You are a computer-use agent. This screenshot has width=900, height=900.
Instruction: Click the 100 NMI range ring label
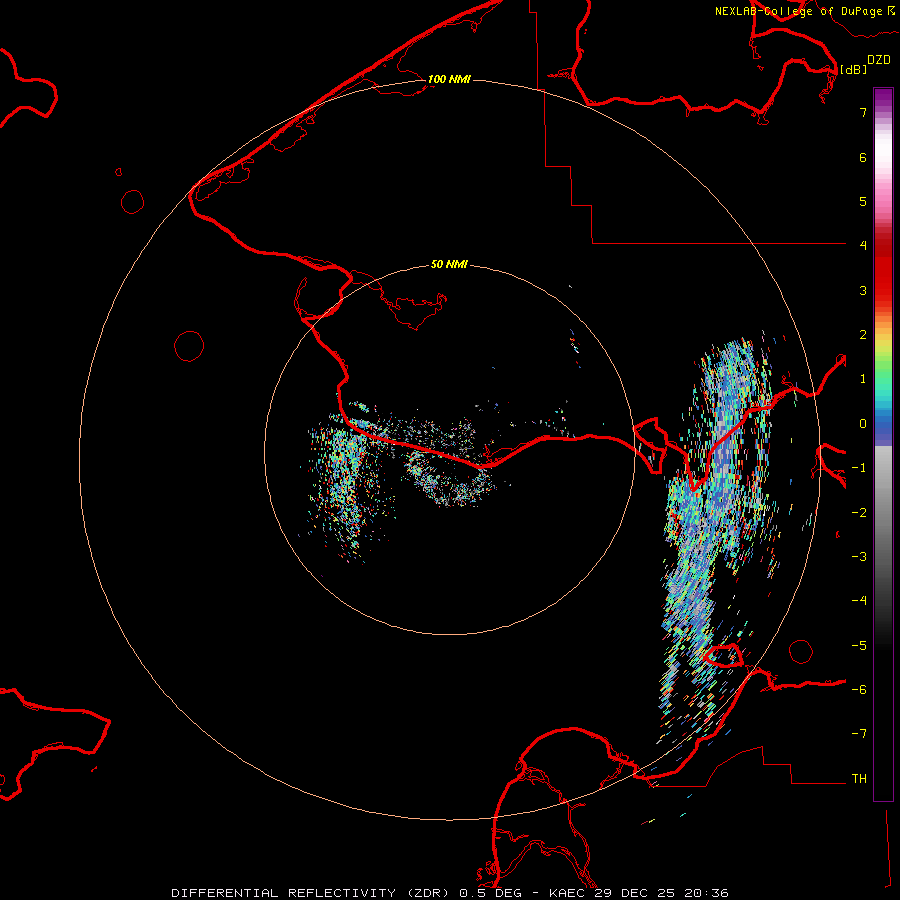(x=449, y=79)
